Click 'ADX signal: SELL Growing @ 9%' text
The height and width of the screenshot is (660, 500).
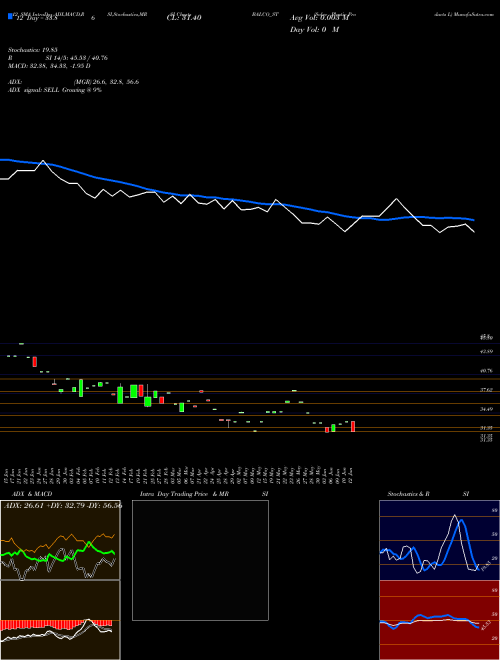tap(55, 90)
